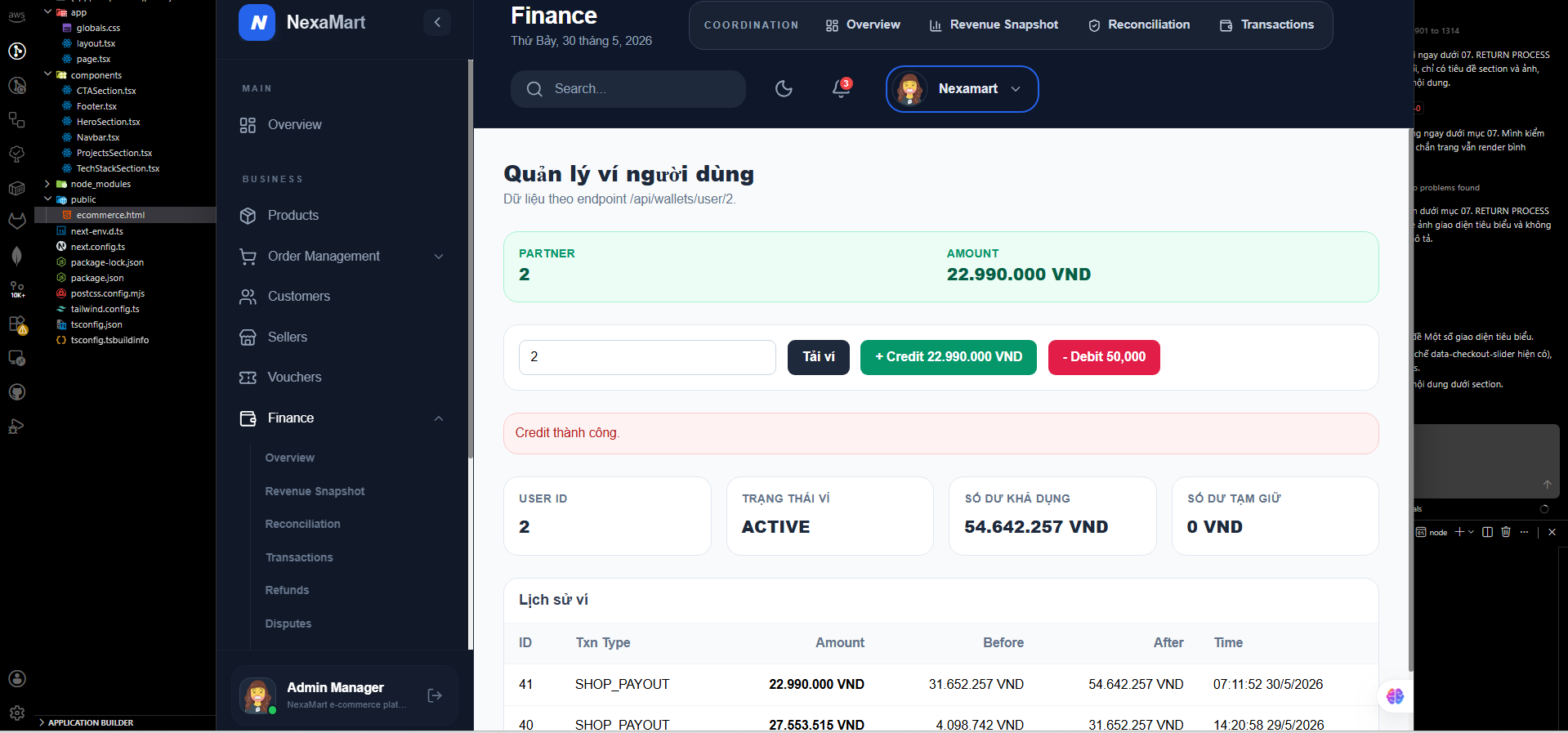Open the search-graph icon in activity bar

coord(16,85)
